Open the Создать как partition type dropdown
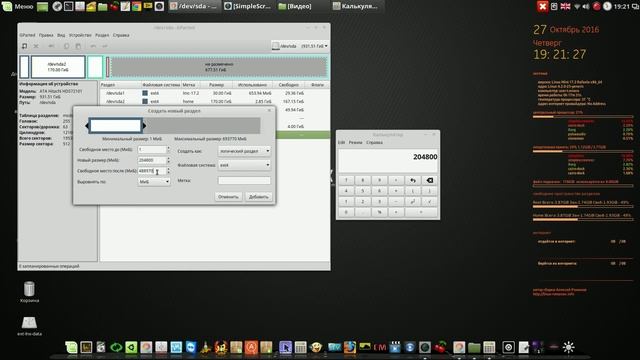640x360 pixels. click(x=244, y=151)
